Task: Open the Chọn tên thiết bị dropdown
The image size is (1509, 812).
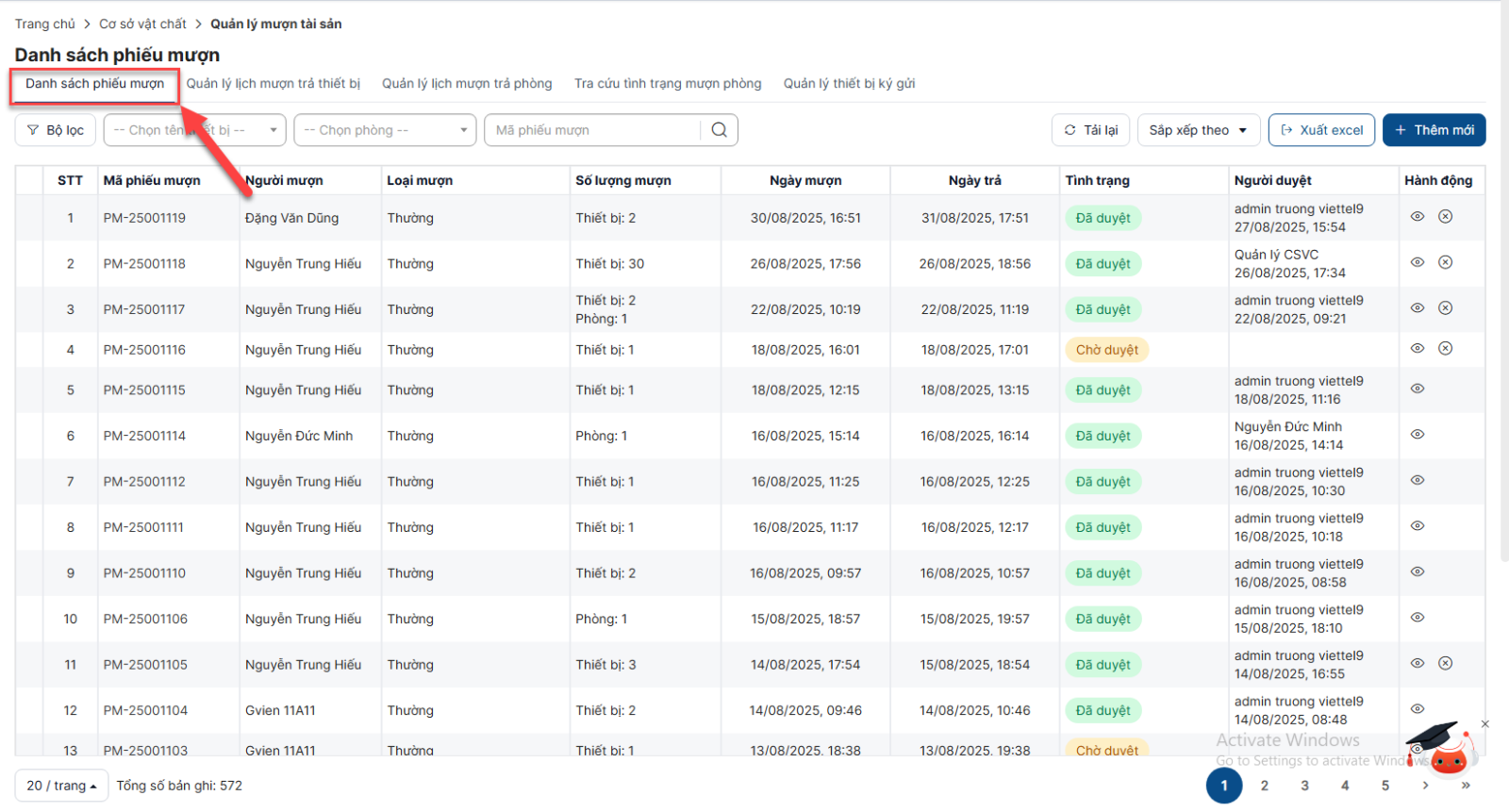Action: [194, 130]
